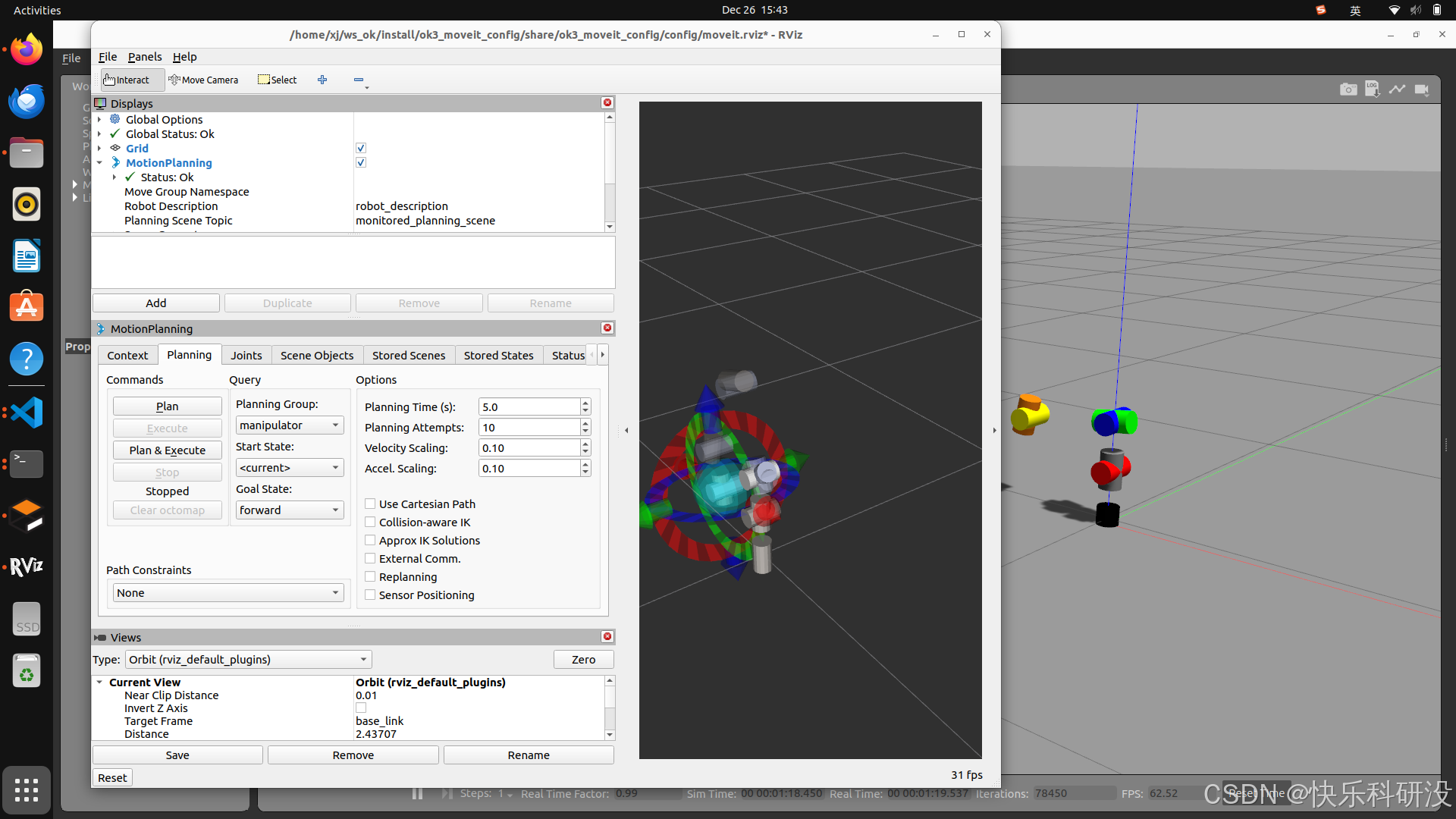
Task: Click the plus add-tool icon
Action: coord(322,80)
